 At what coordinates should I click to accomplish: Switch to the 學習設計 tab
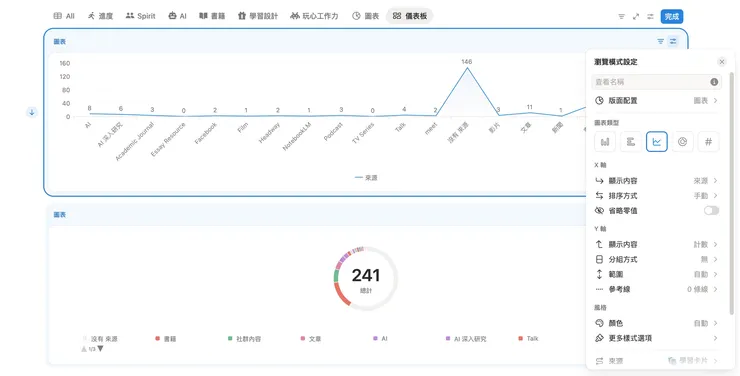pyautogui.click(x=258, y=16)
